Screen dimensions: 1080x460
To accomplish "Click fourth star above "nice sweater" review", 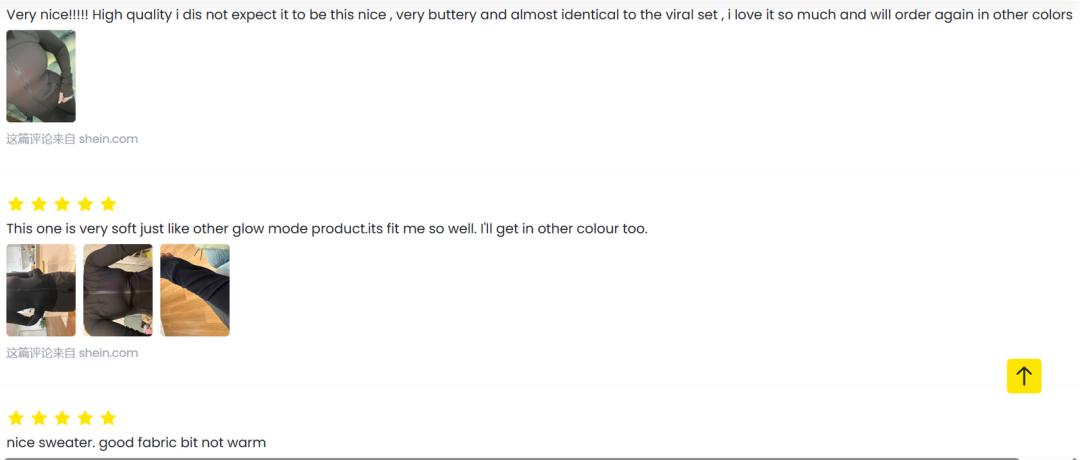I will [x=85, y=418].
